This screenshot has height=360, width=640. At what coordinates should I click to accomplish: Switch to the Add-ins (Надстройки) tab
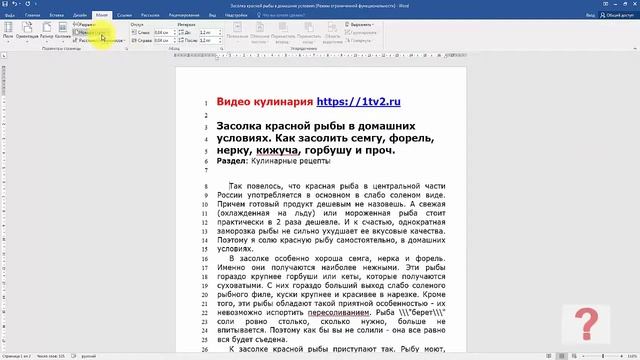click(x=236, y=15)
